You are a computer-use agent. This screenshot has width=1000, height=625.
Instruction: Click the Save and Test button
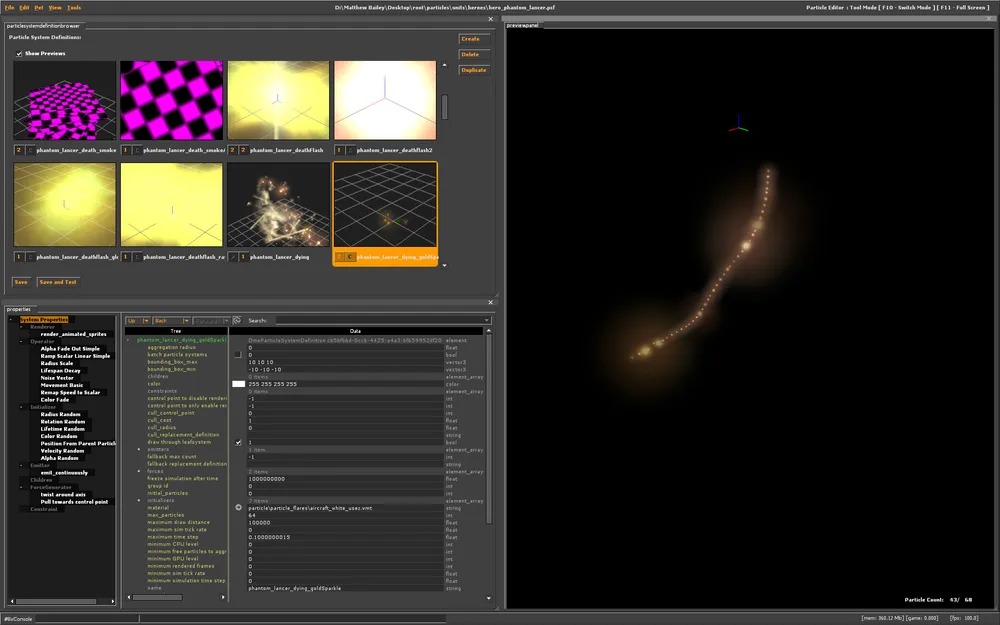pos(58,282)
